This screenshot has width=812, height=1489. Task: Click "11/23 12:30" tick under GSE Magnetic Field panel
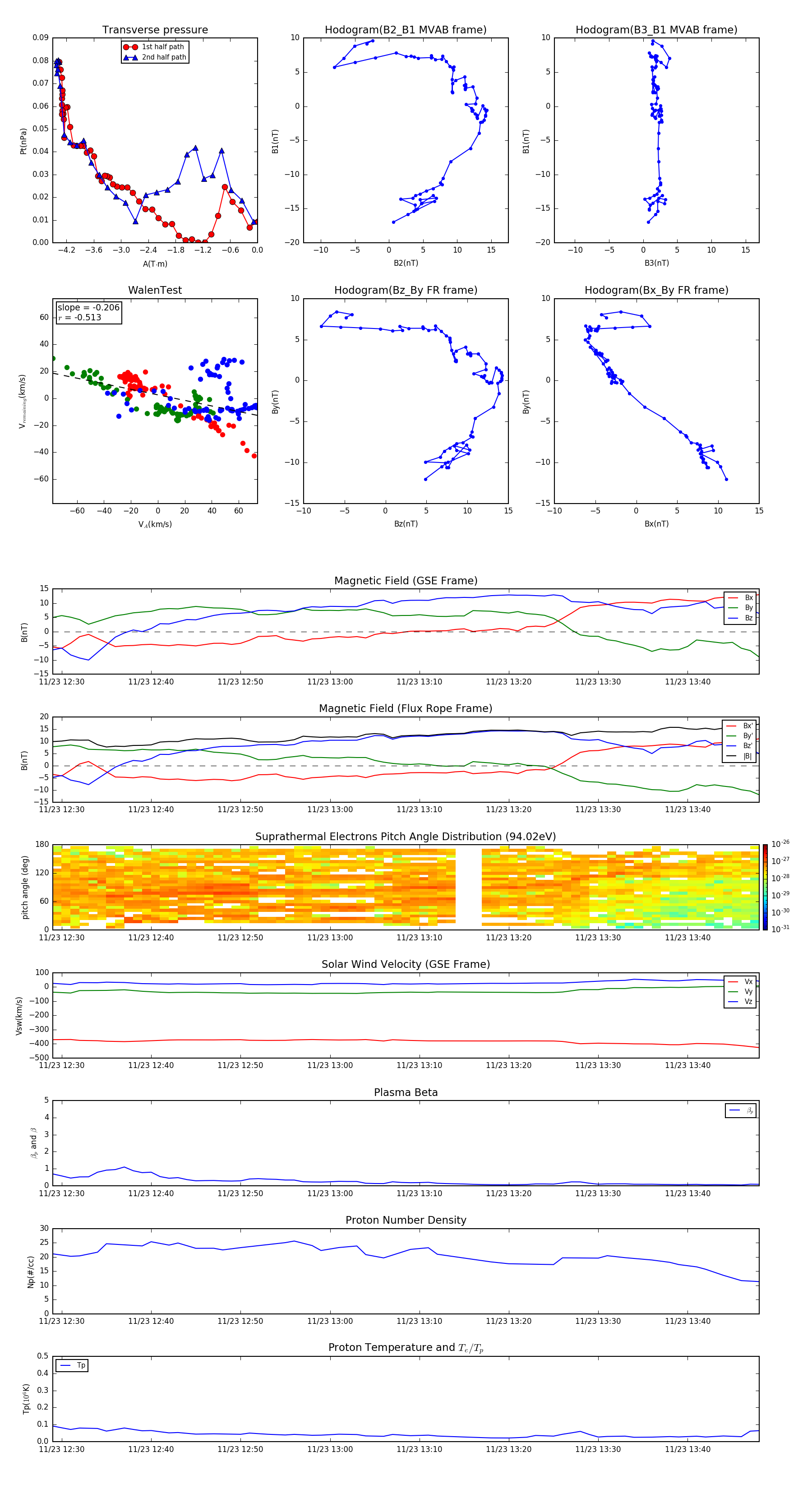(x=61, y=682)
